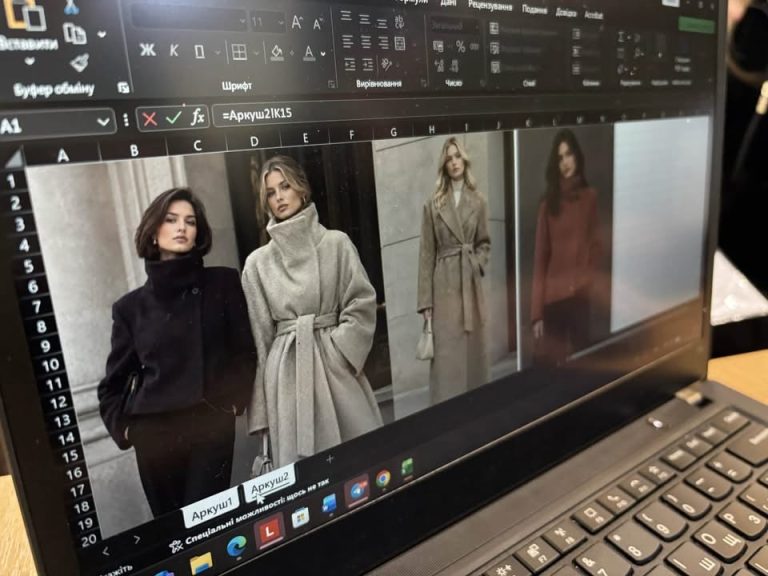Click the Insert Function fx button
Image resolution: width=768 pixels, height=576 pixels.
[197, 117]
